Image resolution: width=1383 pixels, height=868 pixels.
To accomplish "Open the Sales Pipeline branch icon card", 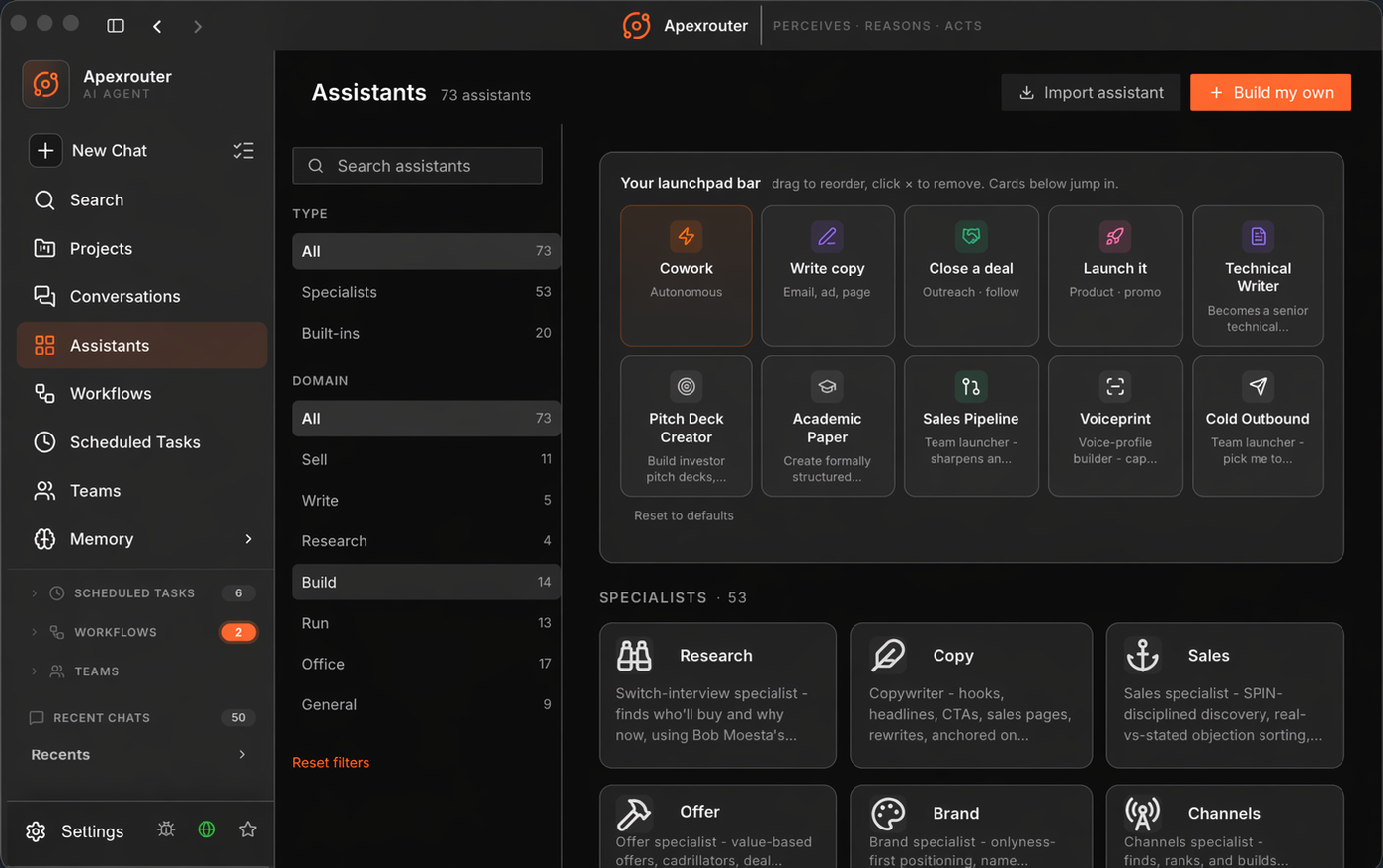I will (971, 427).
